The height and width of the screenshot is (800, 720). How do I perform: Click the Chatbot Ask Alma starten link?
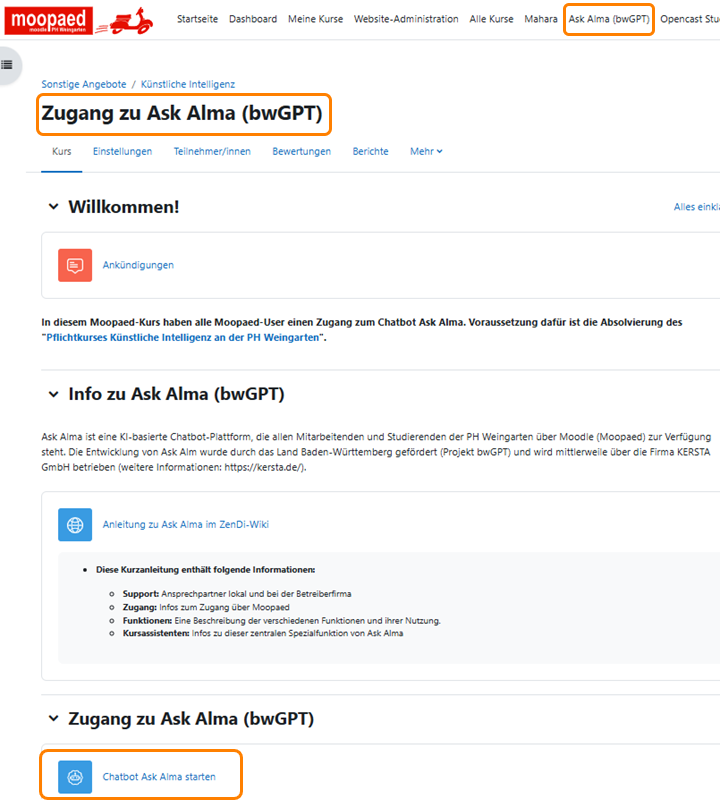[x=159, y=776]
